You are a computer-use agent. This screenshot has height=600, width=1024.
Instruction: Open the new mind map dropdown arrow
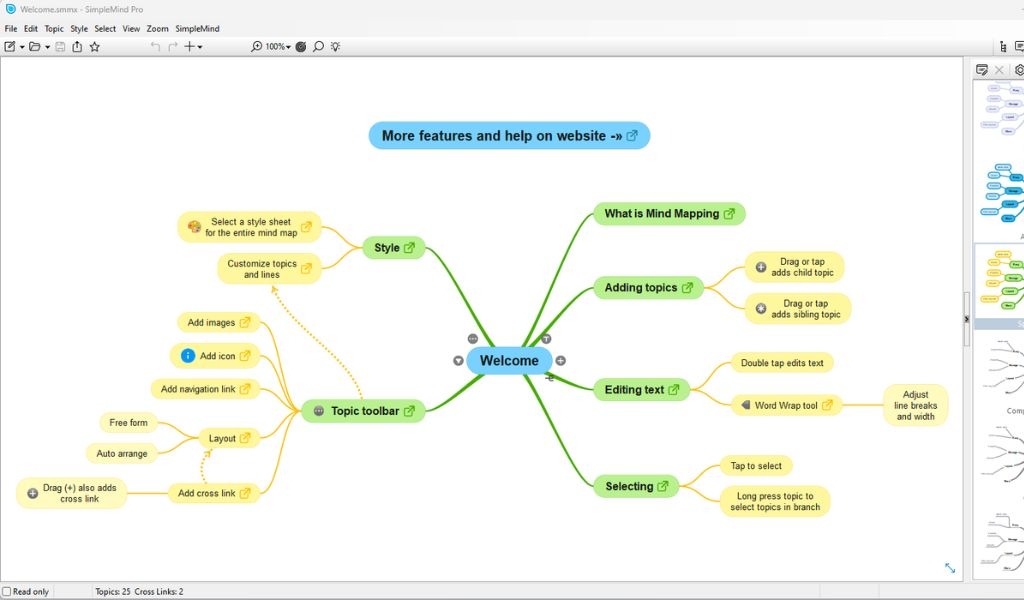click(22, 47)
